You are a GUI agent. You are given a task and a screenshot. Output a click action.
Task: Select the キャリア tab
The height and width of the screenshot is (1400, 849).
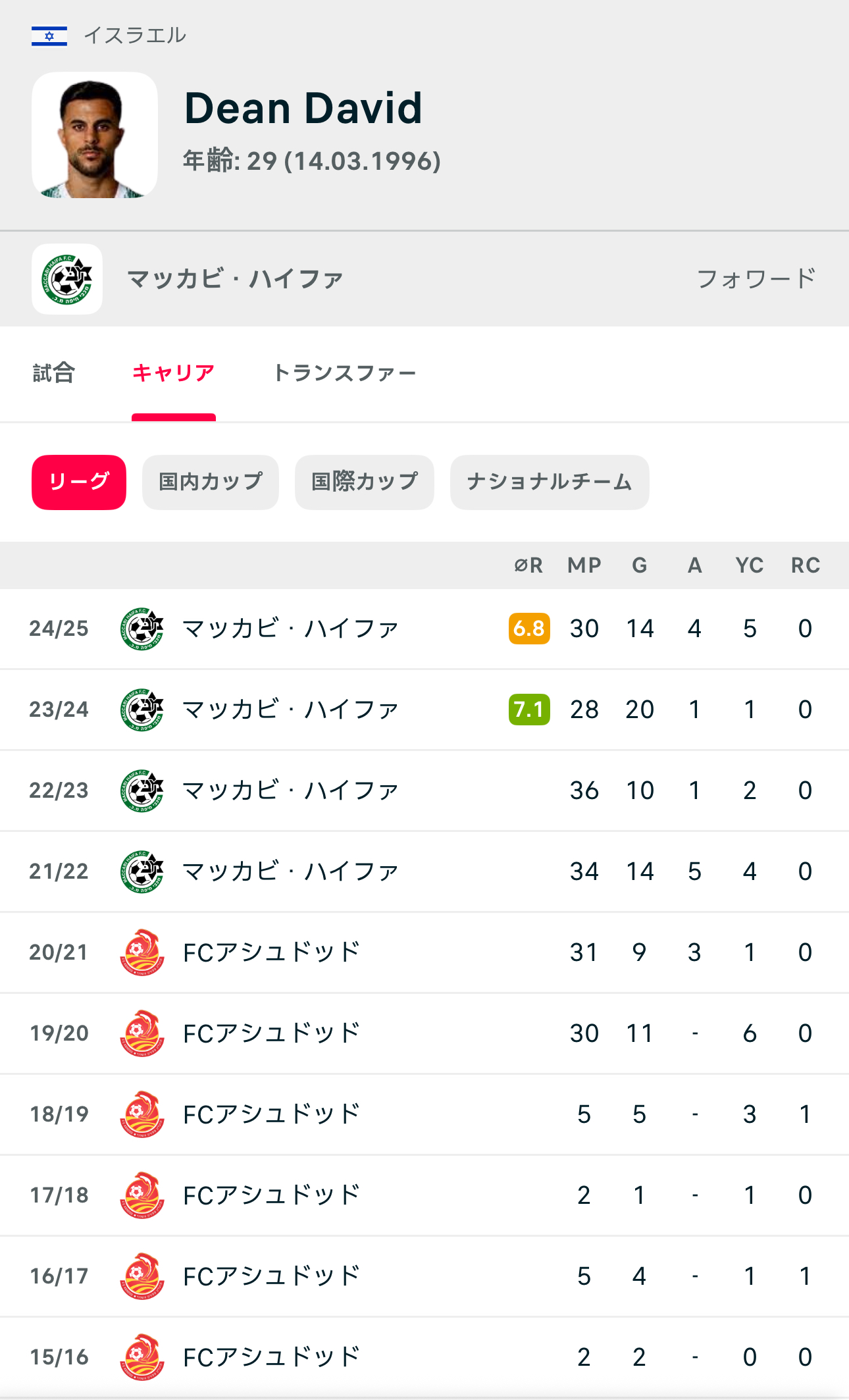tap(174, 373)
